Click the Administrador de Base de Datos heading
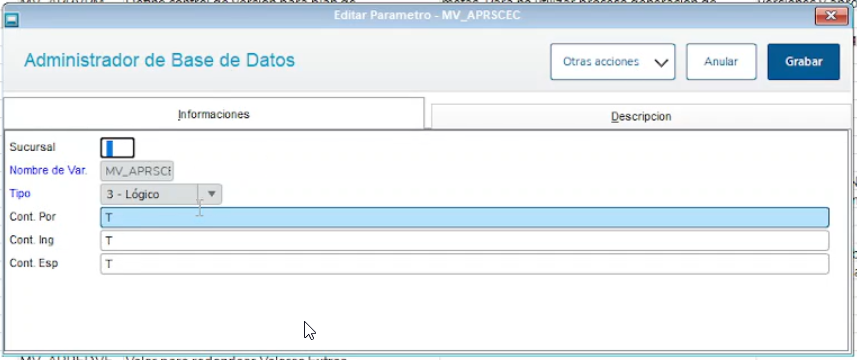Image resolution: width=857 pixels, height=360 pixels. coord(159,60)
